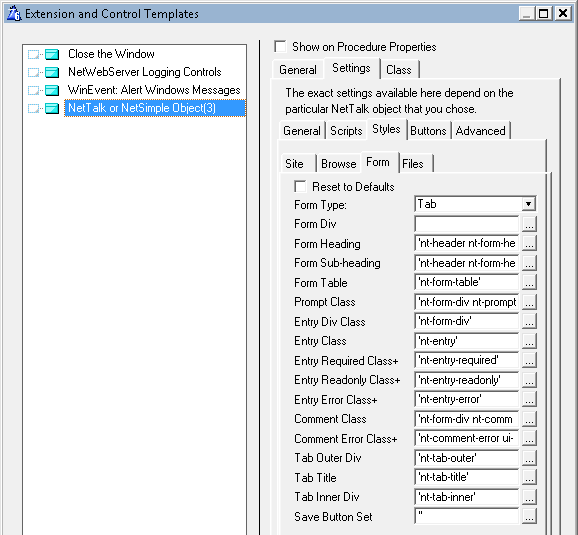Open ellipsis editor for Form Heading
The height and width of the screenshot is (535, 578).
pos(529,243)
